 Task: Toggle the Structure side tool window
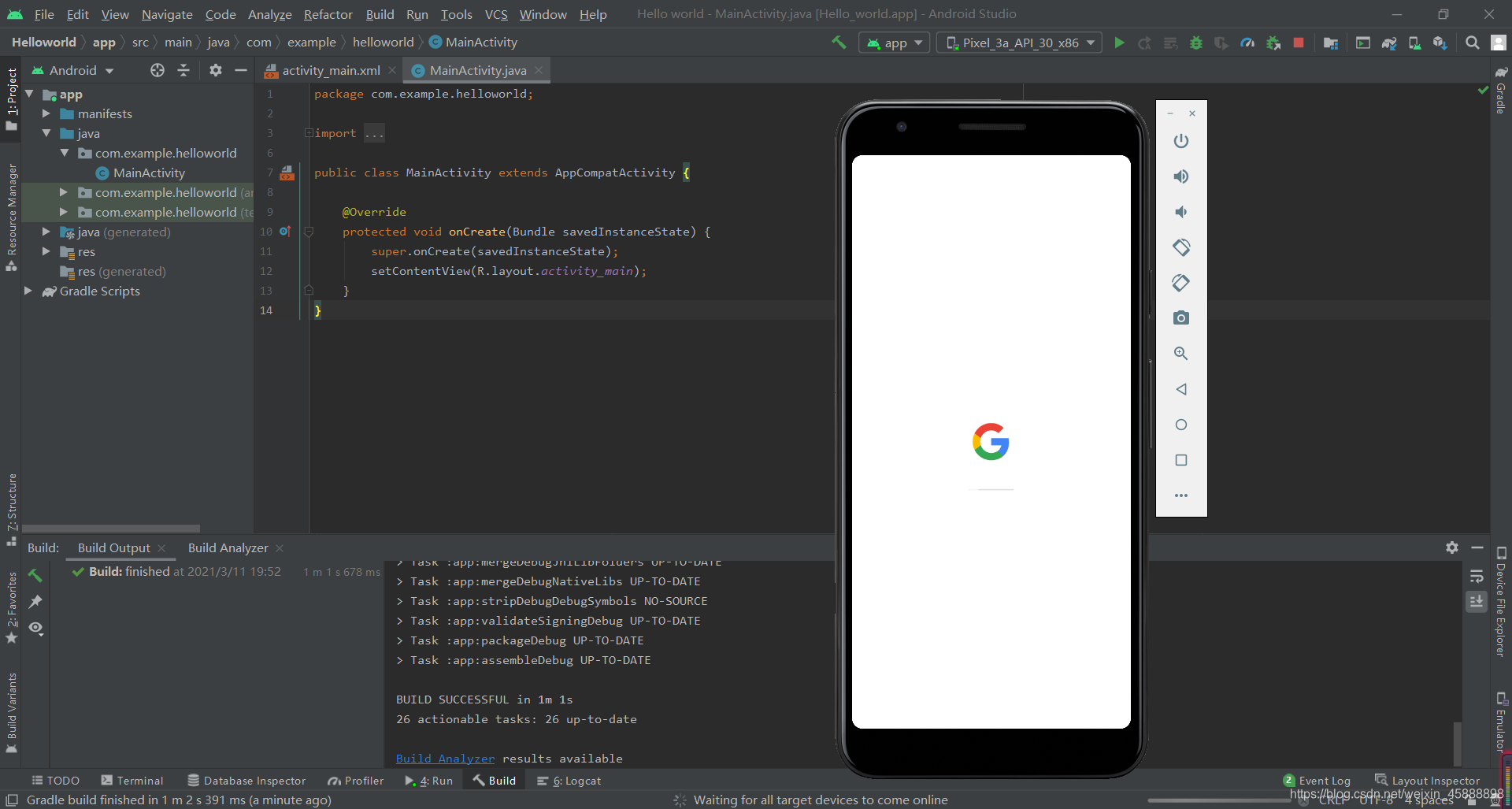(x=11, y=510)
